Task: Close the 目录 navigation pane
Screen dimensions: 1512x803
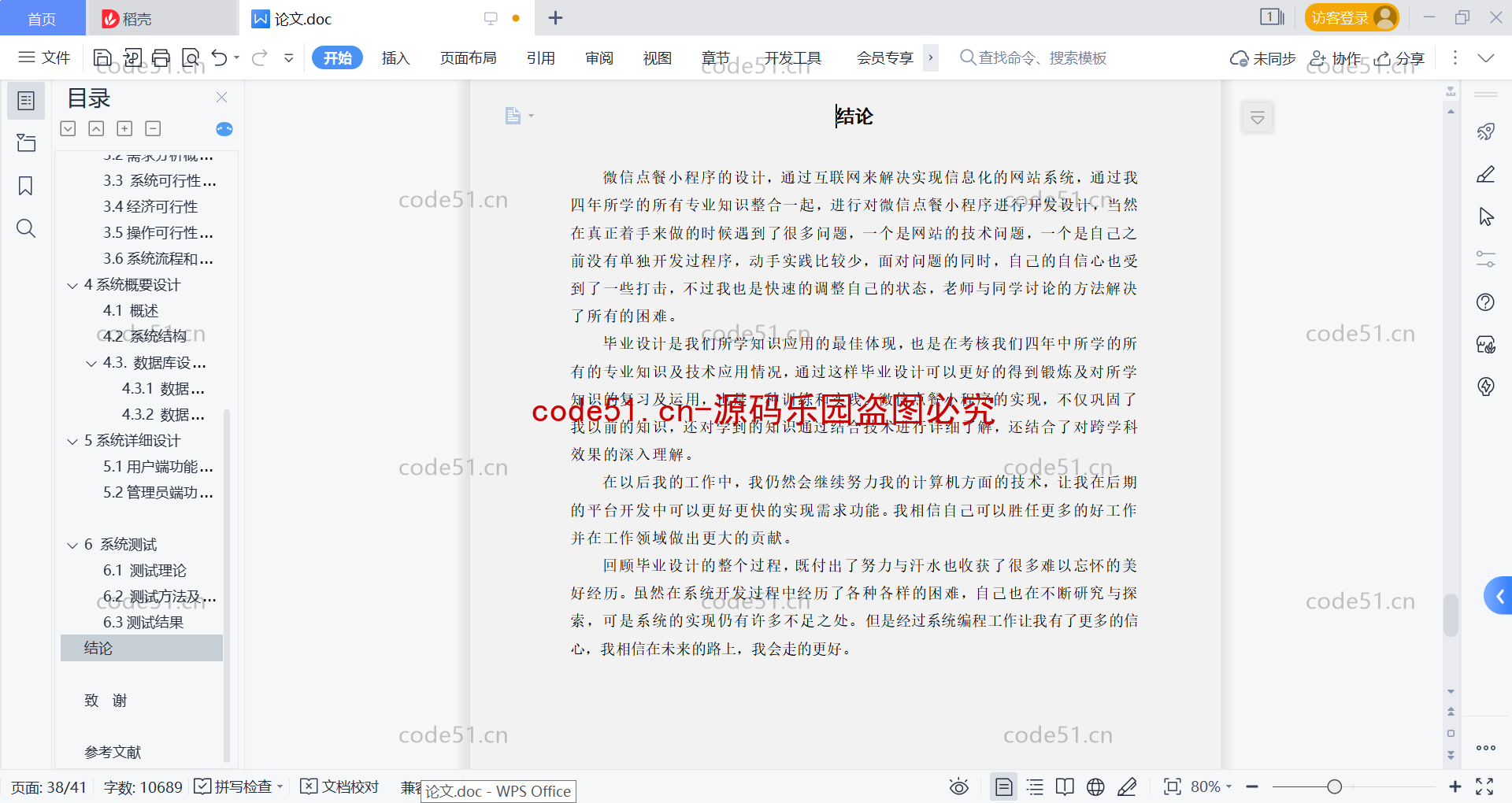Action: (x=221, y=98)
